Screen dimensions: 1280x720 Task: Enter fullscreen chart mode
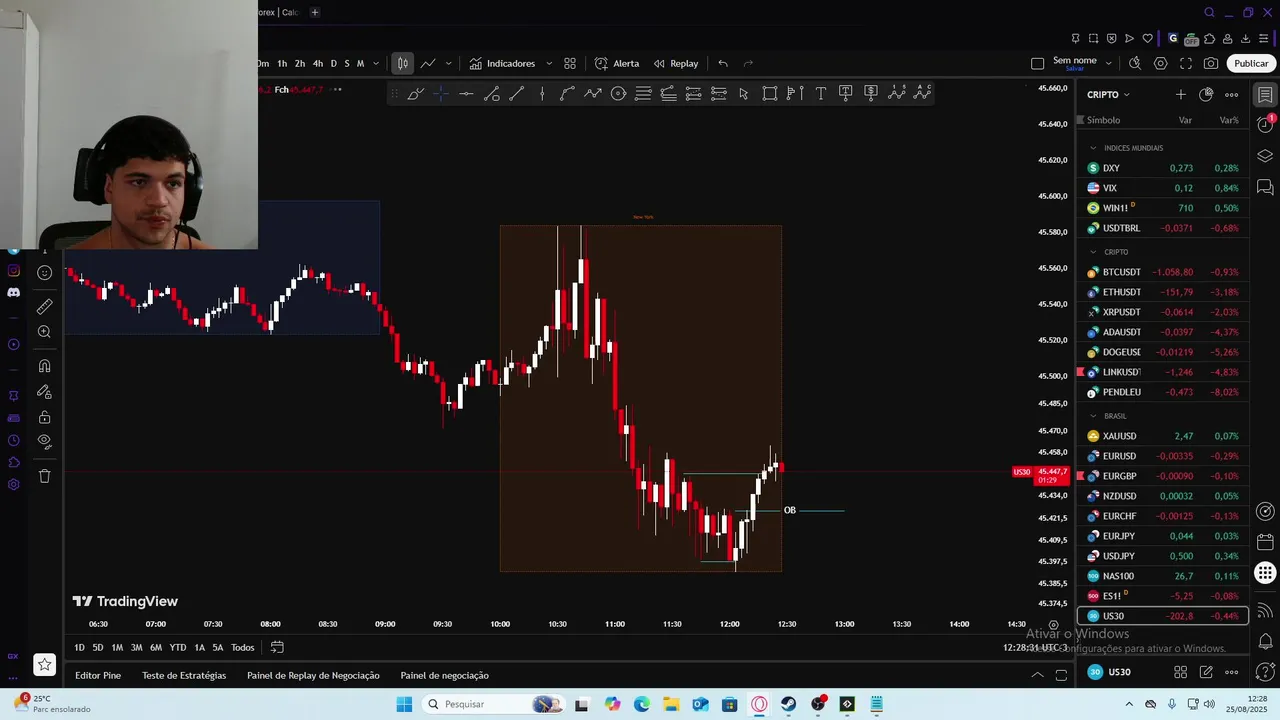1186,63
